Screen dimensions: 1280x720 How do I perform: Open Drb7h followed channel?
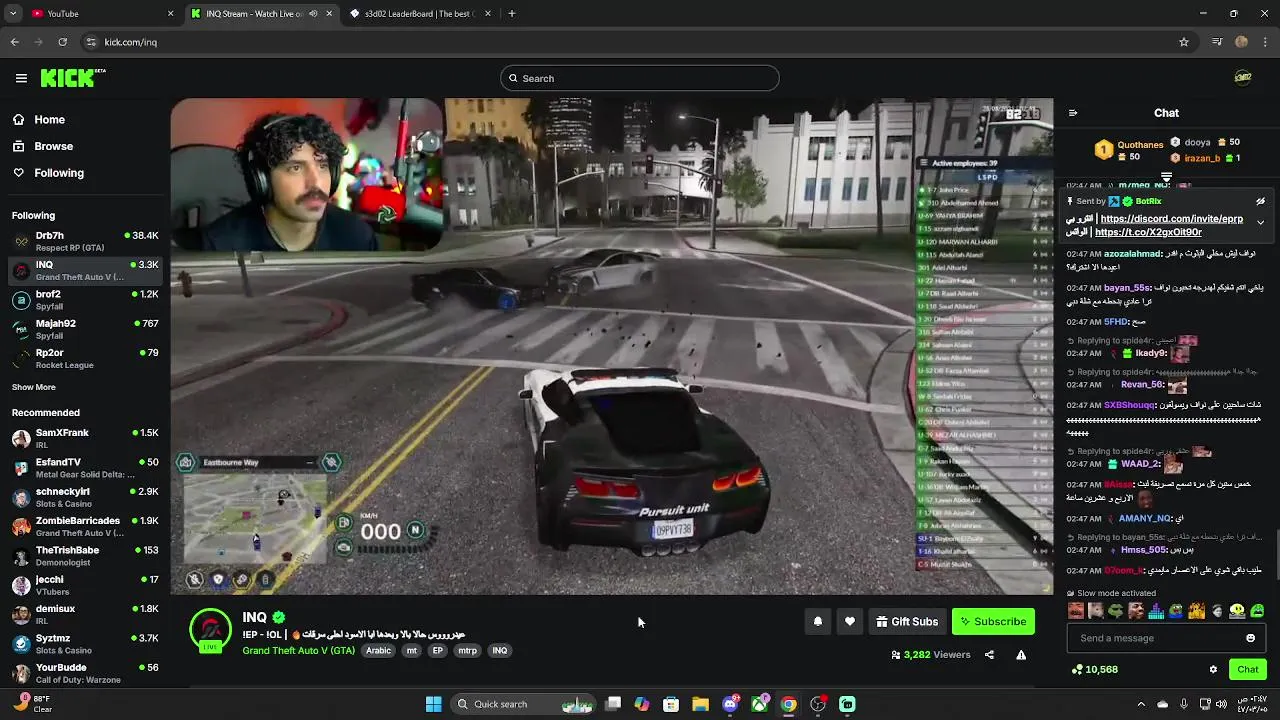[84, 241]
